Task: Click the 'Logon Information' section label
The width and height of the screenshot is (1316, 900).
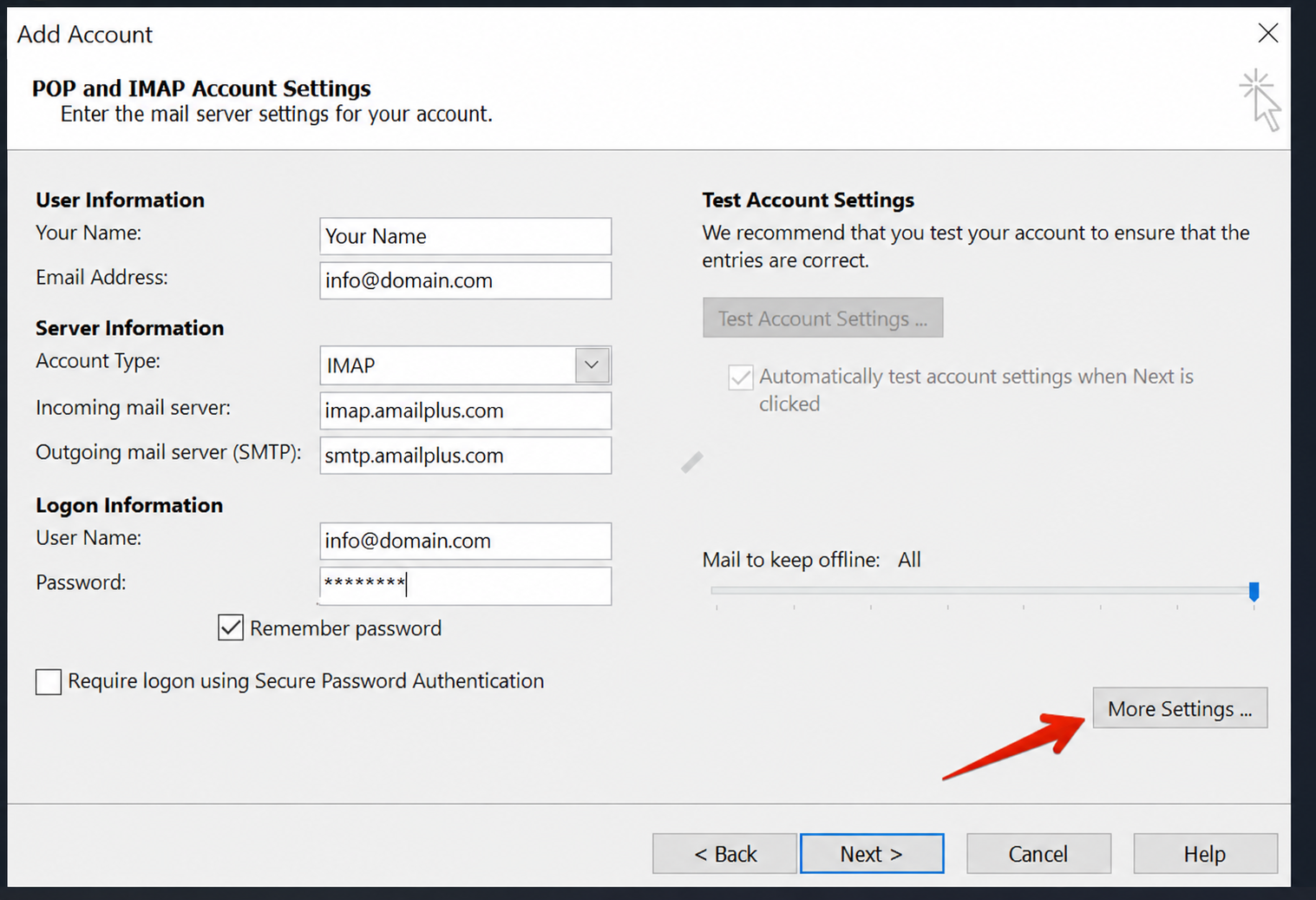Action: pos(129,505)
